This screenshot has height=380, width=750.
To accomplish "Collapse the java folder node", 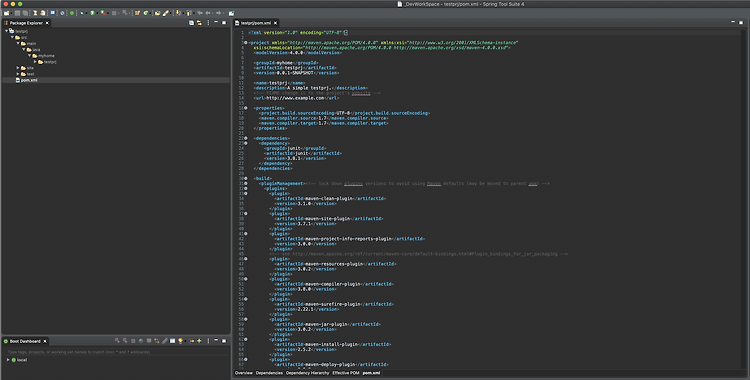I will tap(23, 50).
